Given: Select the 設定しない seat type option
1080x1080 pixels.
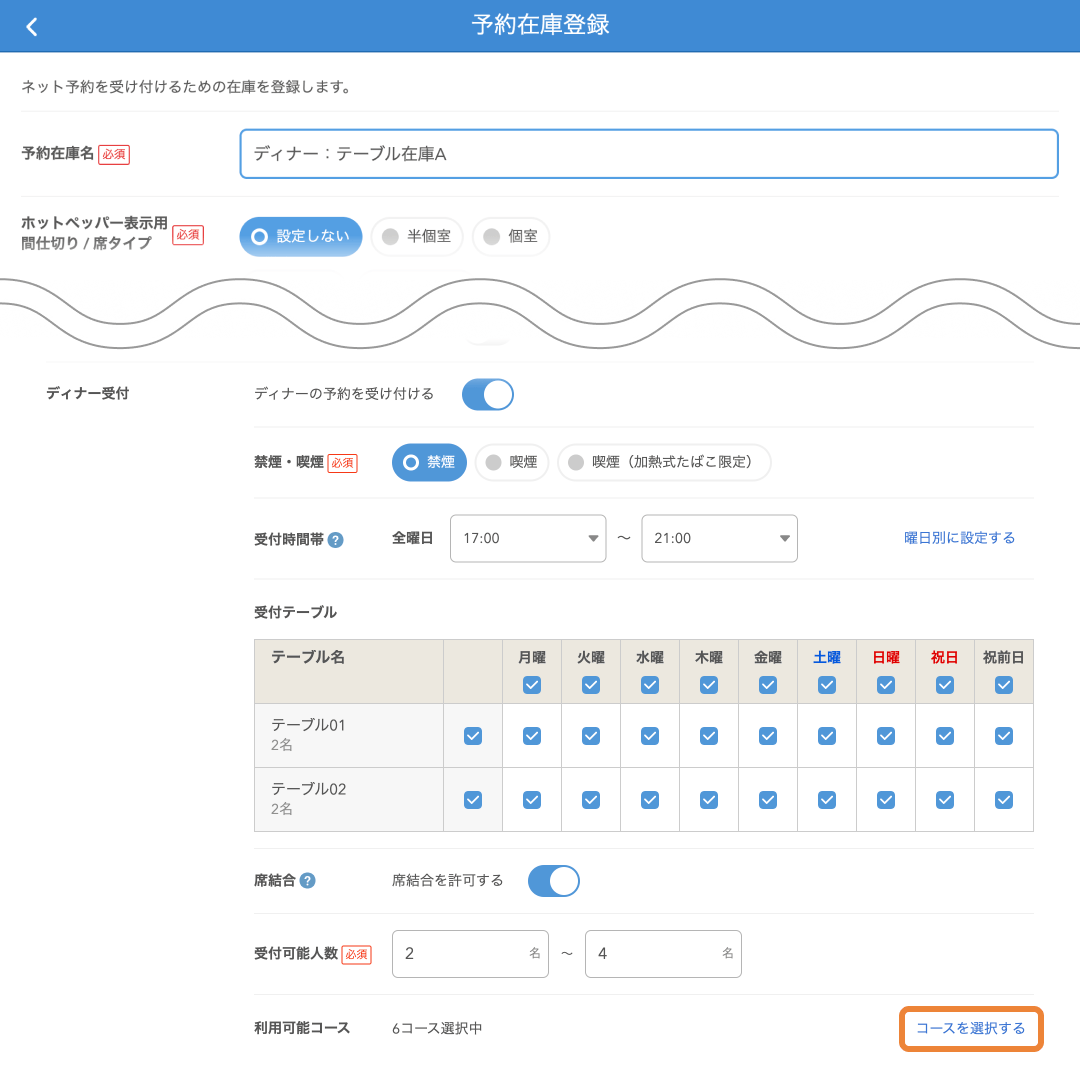Looking at the screenshot, I should point(300,236).
